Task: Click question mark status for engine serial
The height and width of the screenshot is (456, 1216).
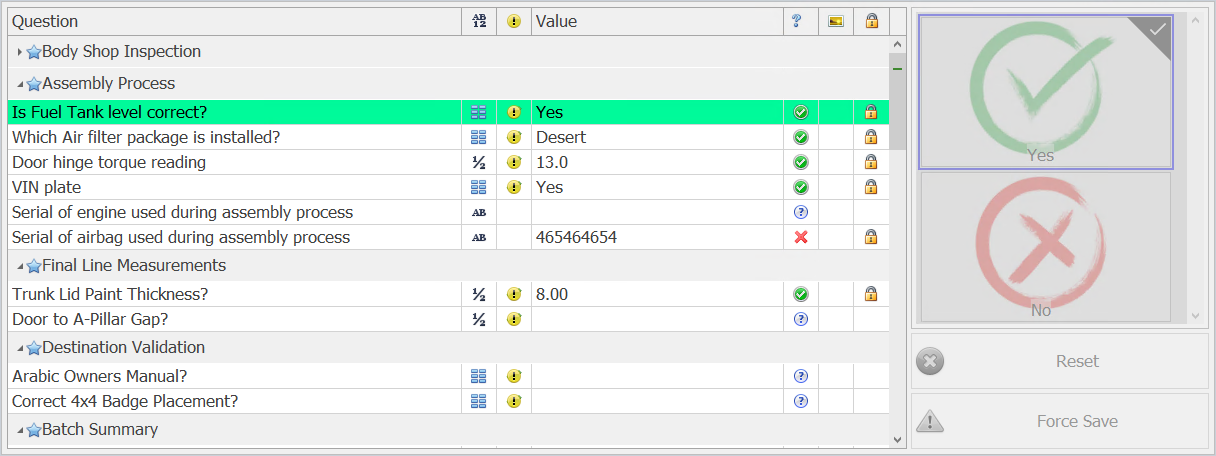Action: click(800, 212)
